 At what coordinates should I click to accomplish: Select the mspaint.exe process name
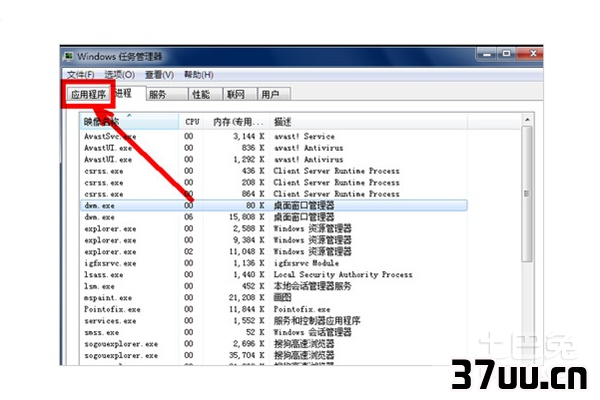108,297
